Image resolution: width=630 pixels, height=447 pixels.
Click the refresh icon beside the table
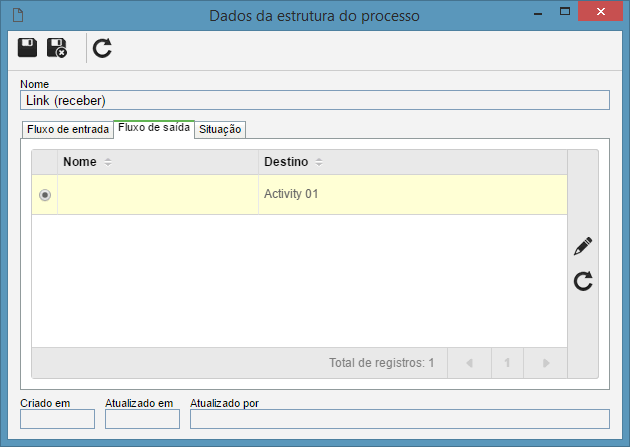click(583, 281)
